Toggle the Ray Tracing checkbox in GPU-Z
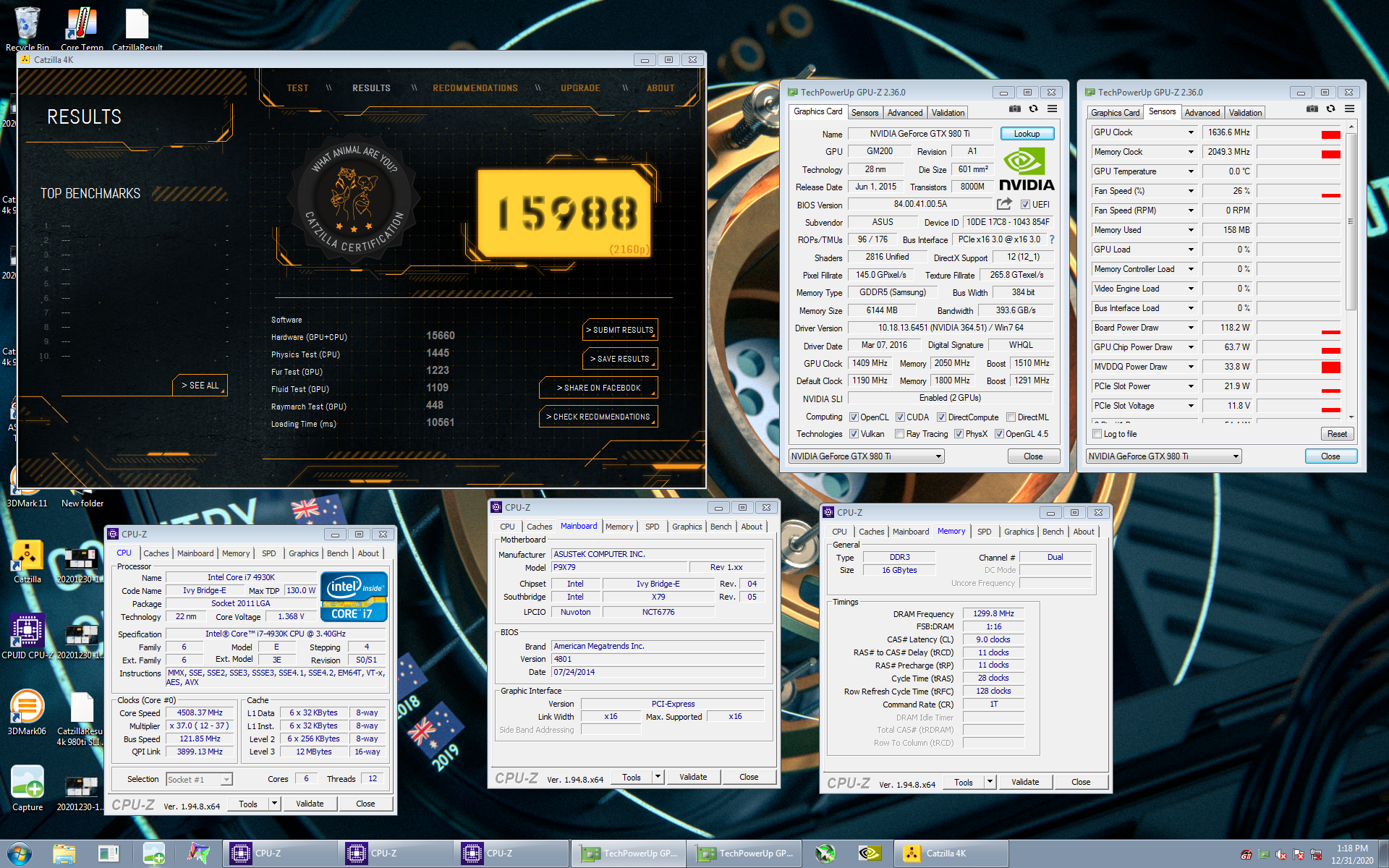The image size is (1389, 868). click(x=899, y=434)
